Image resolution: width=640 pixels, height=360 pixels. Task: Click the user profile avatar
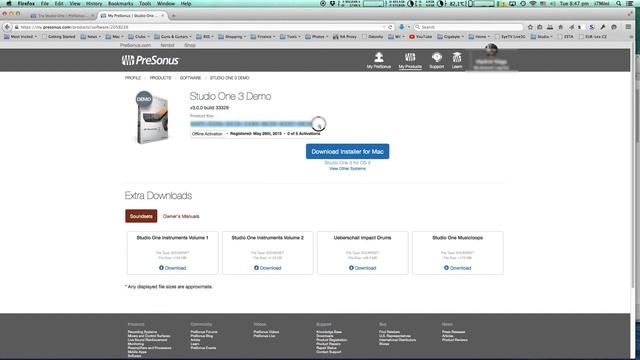491,50
